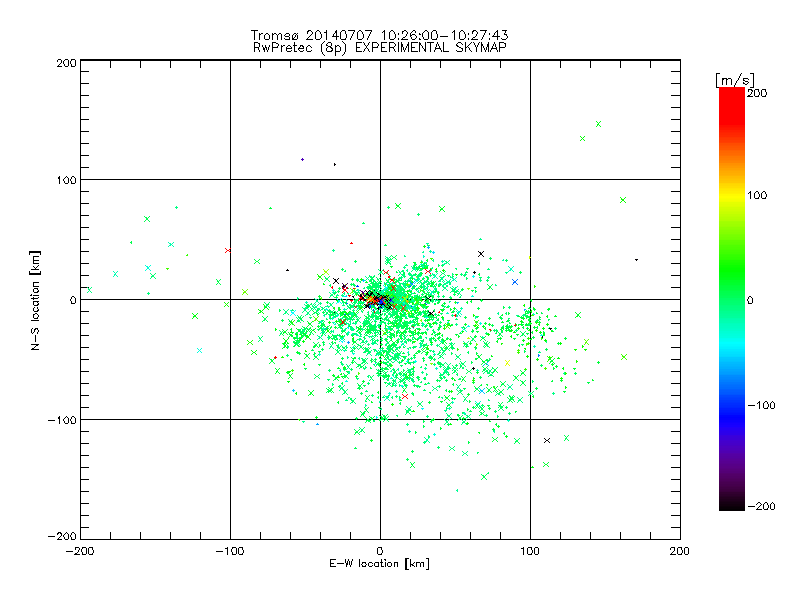The width and height of the screenshot is (800, 600).
Task: Click the x-axis tick label '100'
Action: coord(530,551)
